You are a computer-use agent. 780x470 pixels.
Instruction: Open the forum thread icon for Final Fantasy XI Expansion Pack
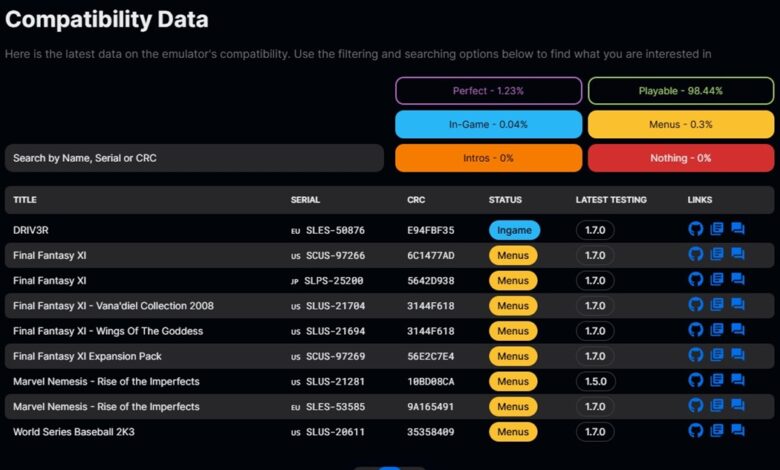point(737,355)
